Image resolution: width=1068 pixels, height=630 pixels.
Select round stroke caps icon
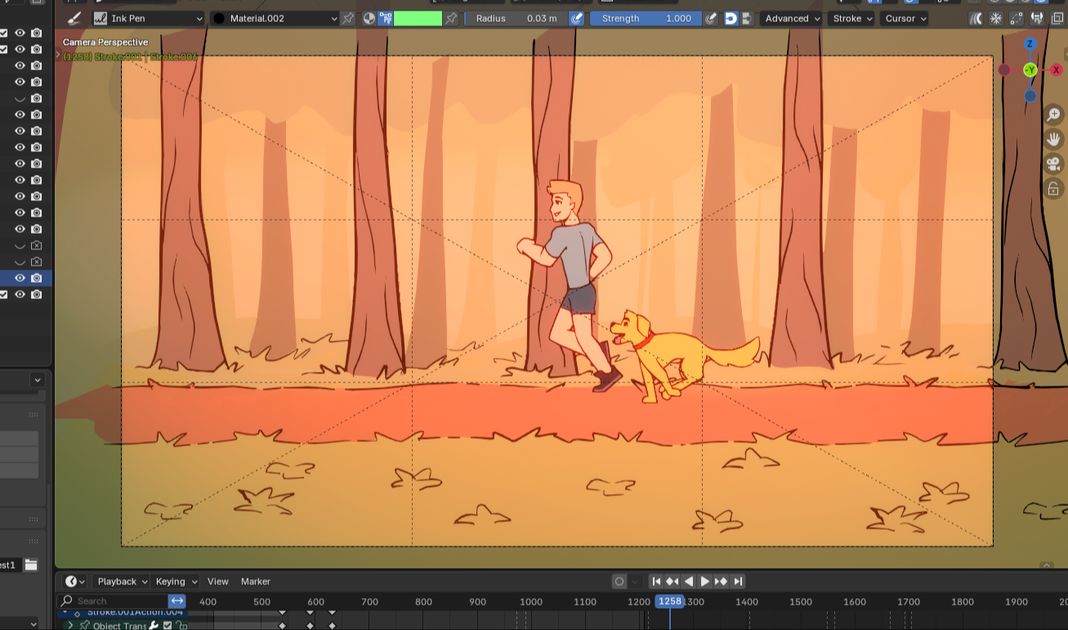(730, 18)
